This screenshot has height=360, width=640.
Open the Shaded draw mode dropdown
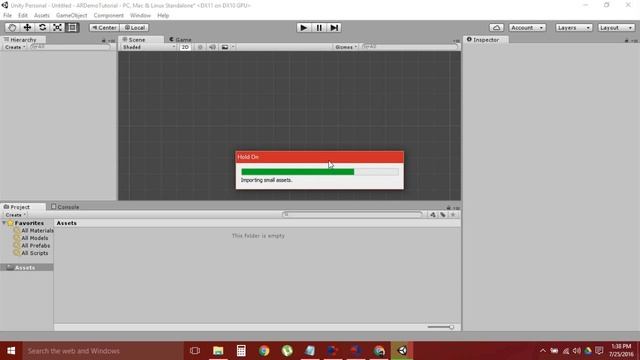click(x=149, y=47)
